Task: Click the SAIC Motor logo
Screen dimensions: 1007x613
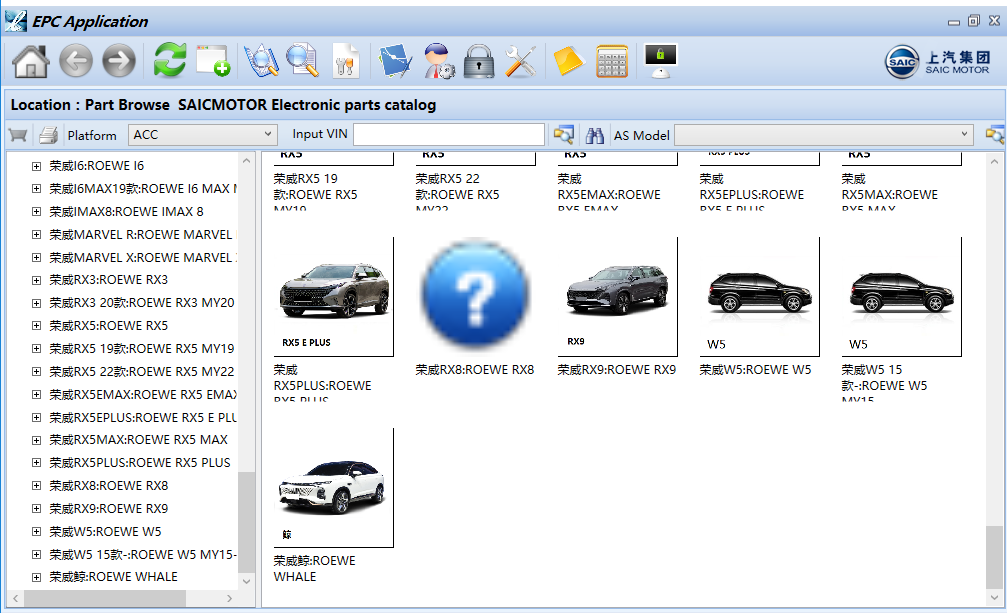Action: coord(937,62)
